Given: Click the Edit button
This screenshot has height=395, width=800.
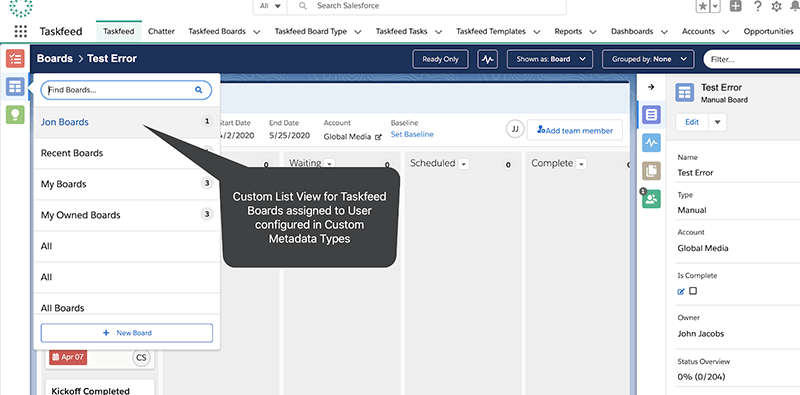Looking at the screenshot, I should point(692,122).
